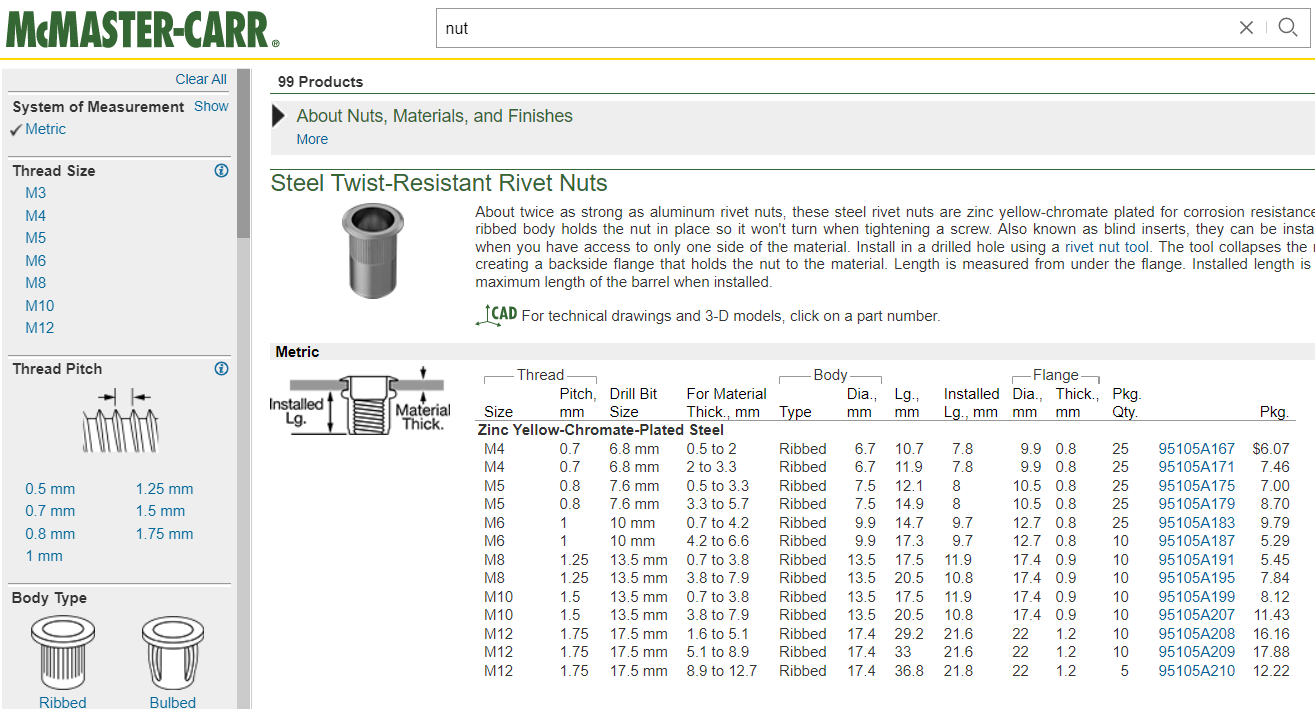Filter by M12 thread size
This screenshot has height=709, width=1315.
click(40, 328)
